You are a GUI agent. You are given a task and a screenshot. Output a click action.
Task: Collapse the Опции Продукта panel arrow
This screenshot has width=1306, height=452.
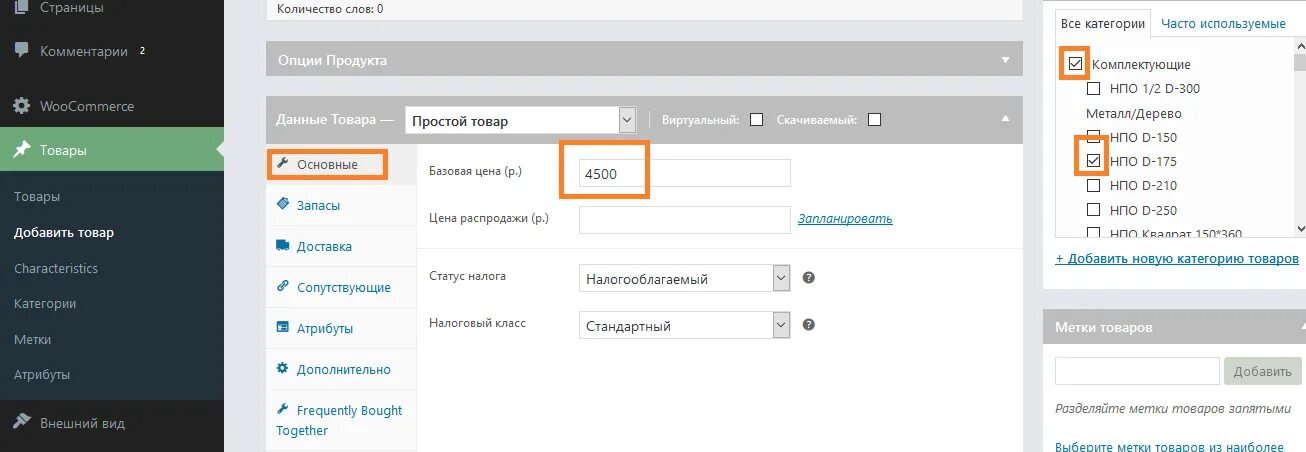point(1006,60)
